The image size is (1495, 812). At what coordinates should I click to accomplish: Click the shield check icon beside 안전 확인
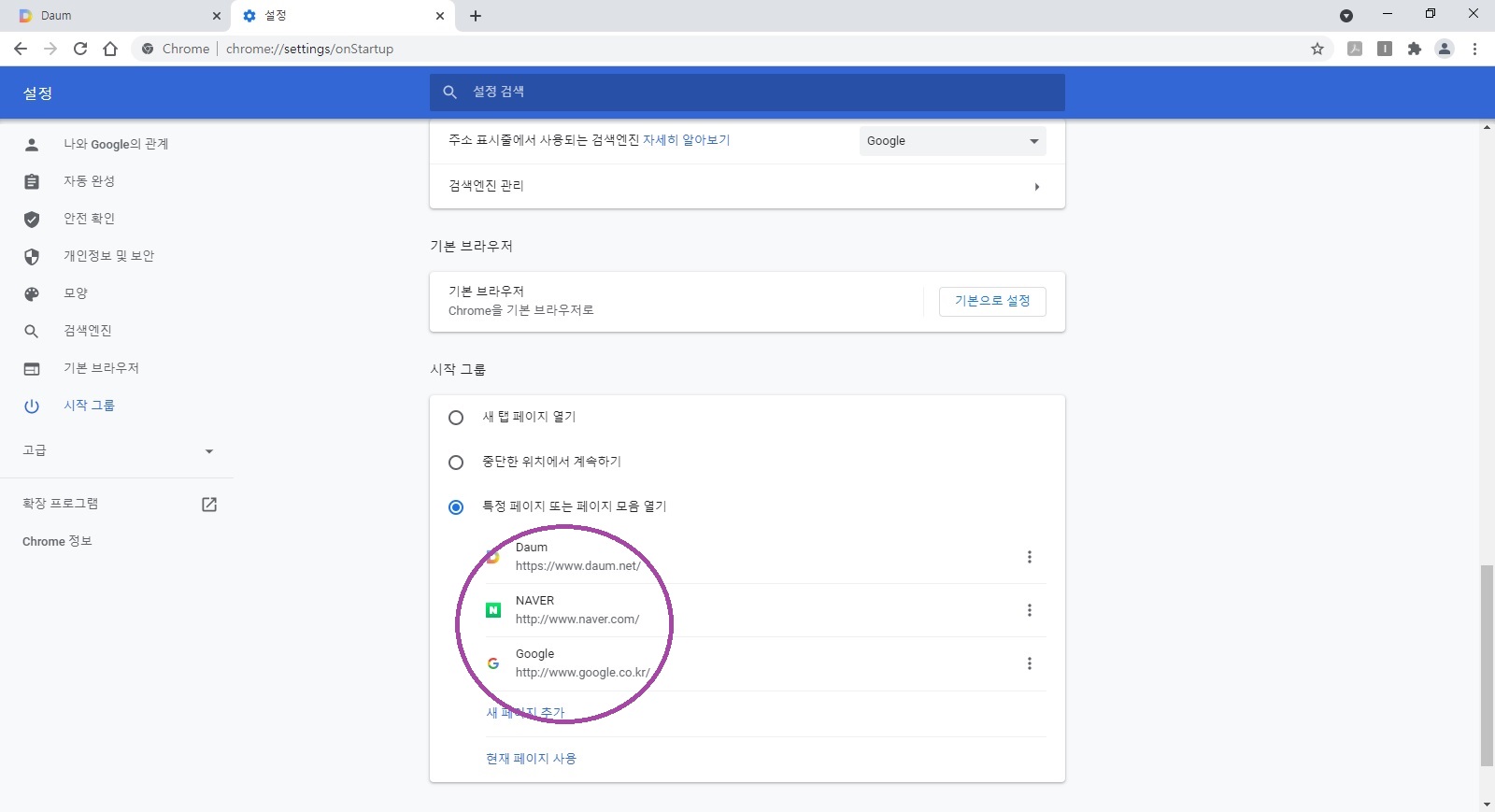32,219
